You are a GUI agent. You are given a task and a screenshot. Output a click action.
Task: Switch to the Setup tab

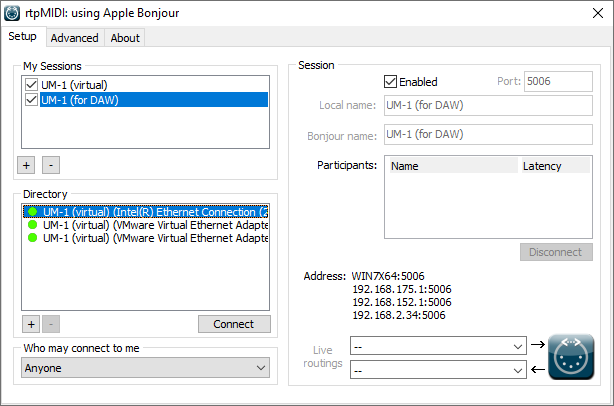pyautogui.click(x=23, y=36)
